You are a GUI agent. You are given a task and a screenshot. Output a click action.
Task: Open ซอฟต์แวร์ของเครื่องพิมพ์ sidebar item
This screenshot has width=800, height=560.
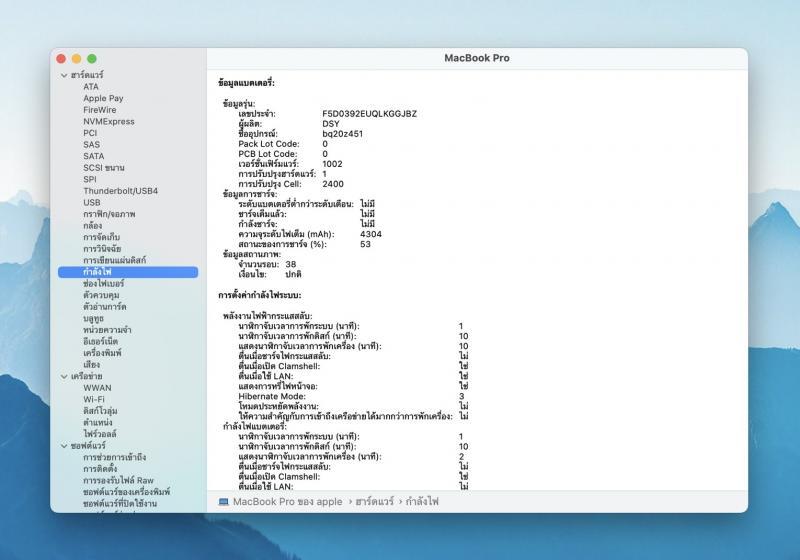tap(127, 492)
